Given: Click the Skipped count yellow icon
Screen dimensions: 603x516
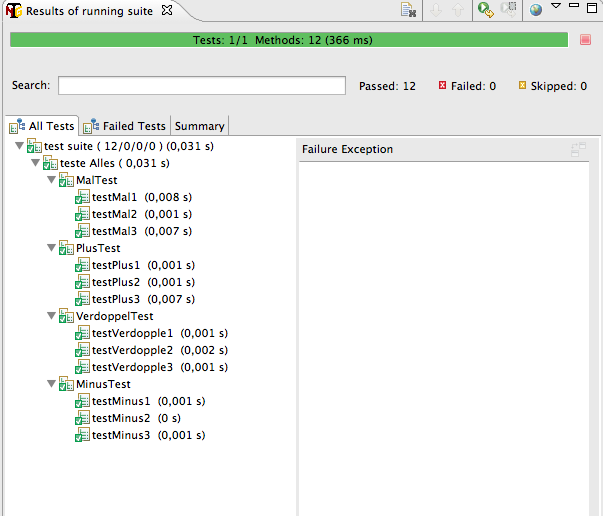Looking at the screenshot, I should [x=522, y=85].
